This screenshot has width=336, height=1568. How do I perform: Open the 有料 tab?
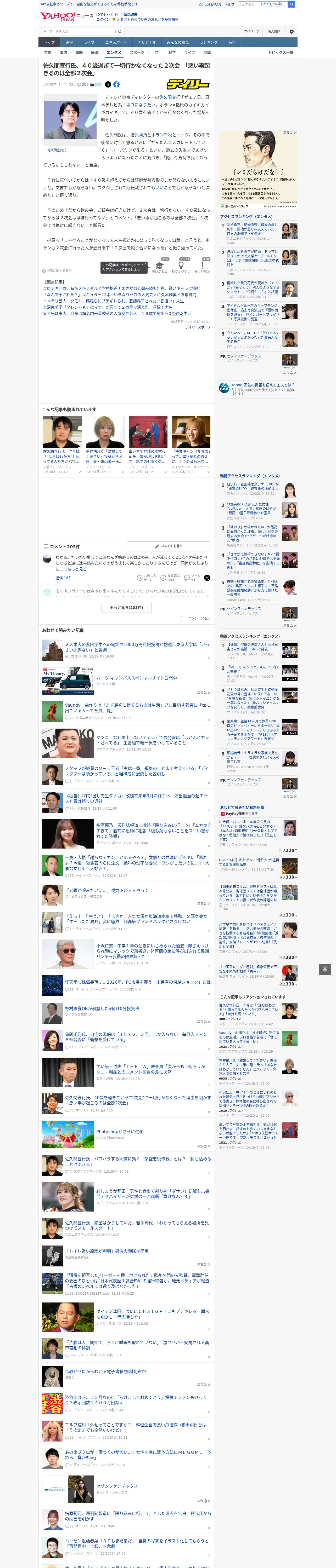point(232,43)
